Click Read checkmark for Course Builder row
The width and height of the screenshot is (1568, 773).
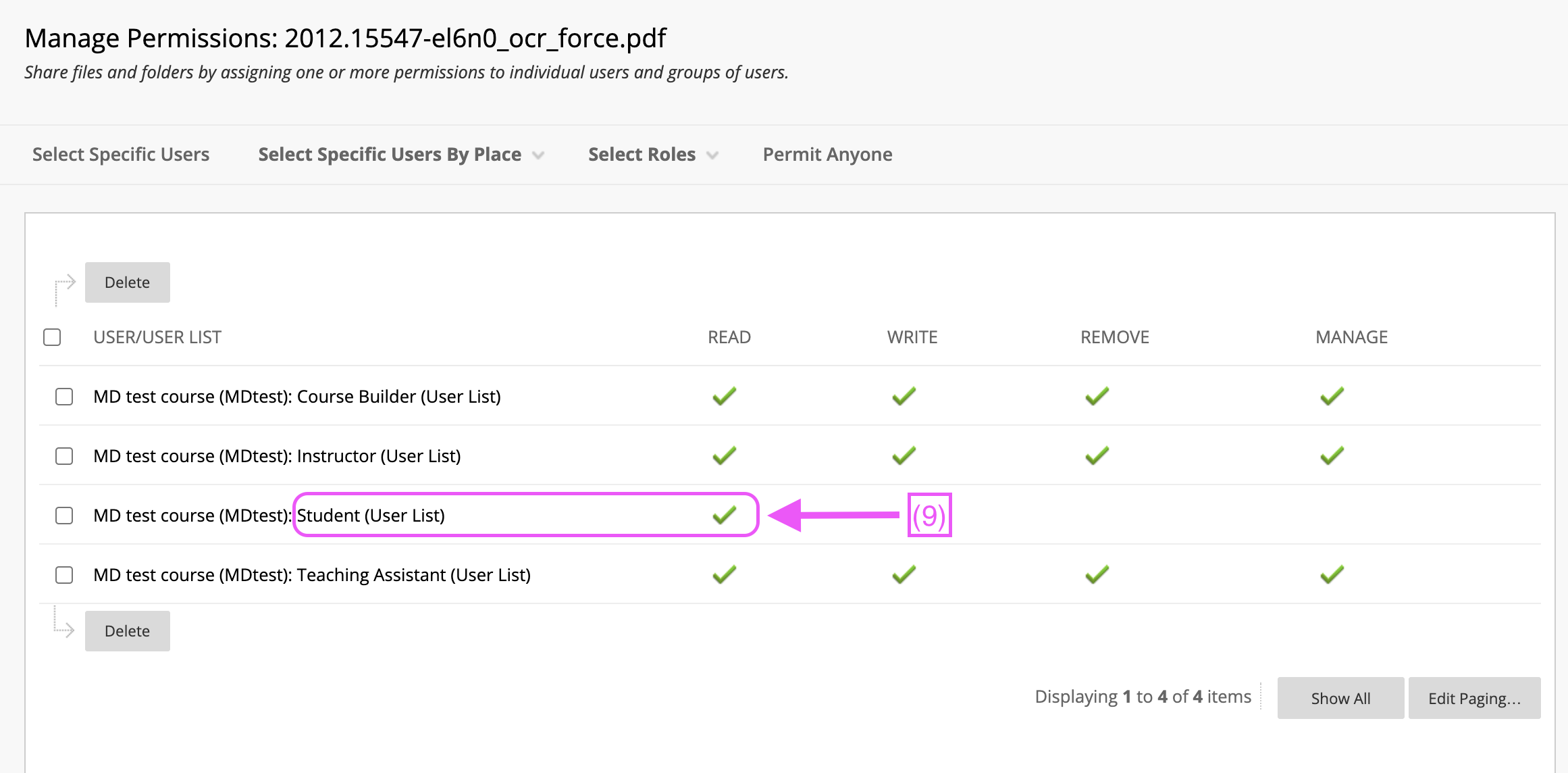[724, 396]
